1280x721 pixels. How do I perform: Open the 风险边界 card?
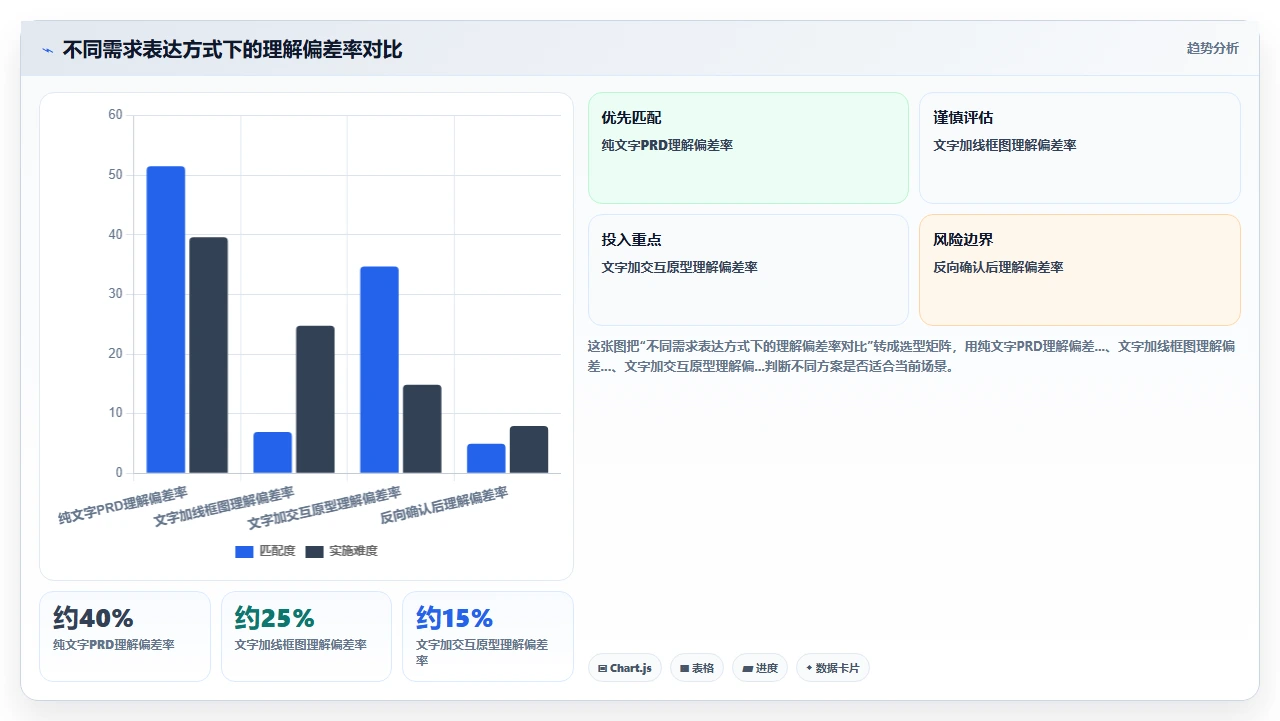[x=1080, y=270]
